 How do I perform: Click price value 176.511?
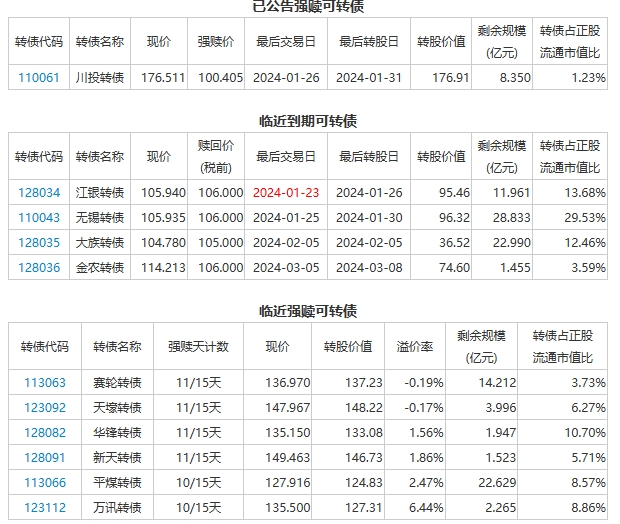(163, 78)
